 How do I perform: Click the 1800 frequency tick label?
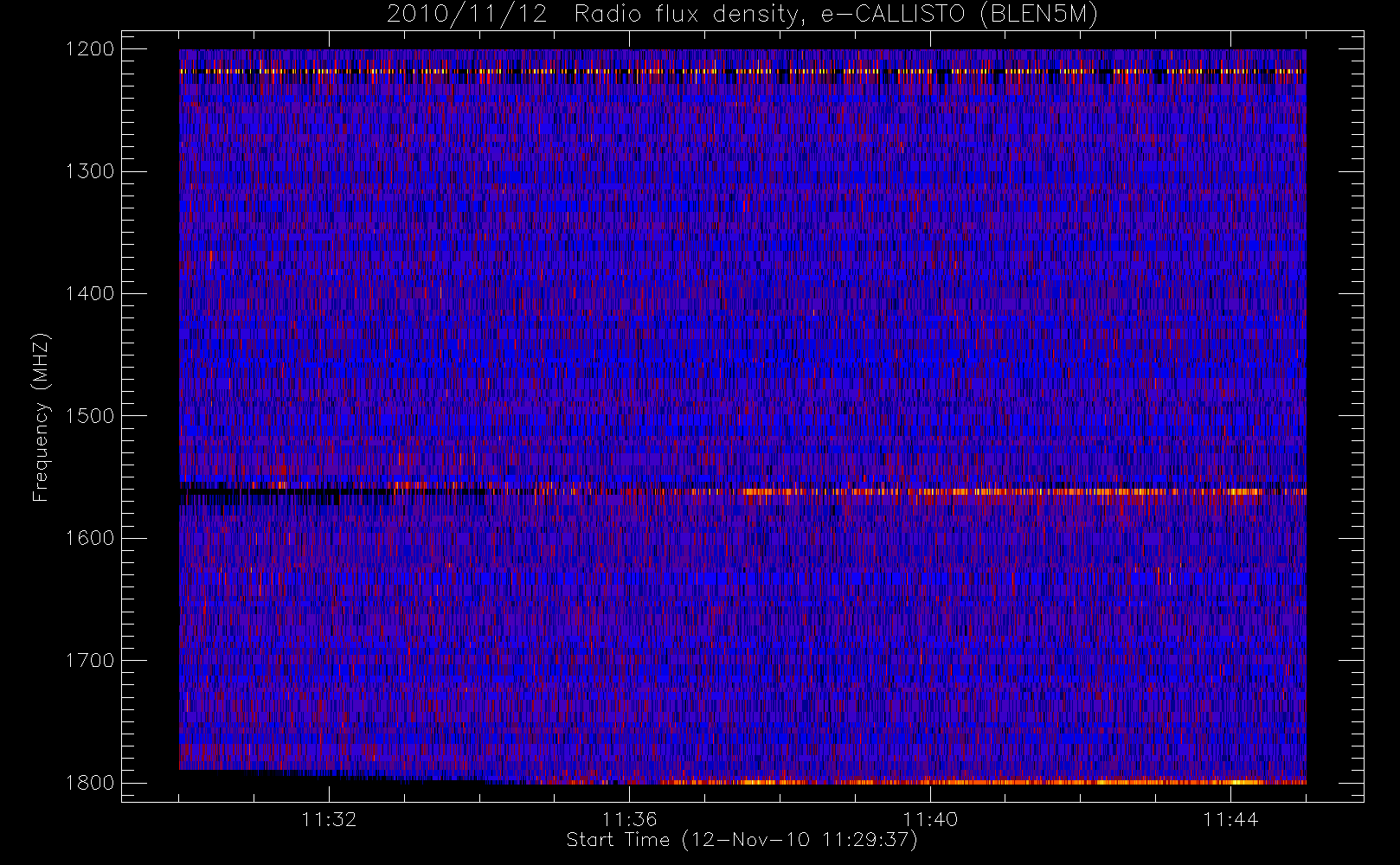pyautogui.click(x=90, y=783)
